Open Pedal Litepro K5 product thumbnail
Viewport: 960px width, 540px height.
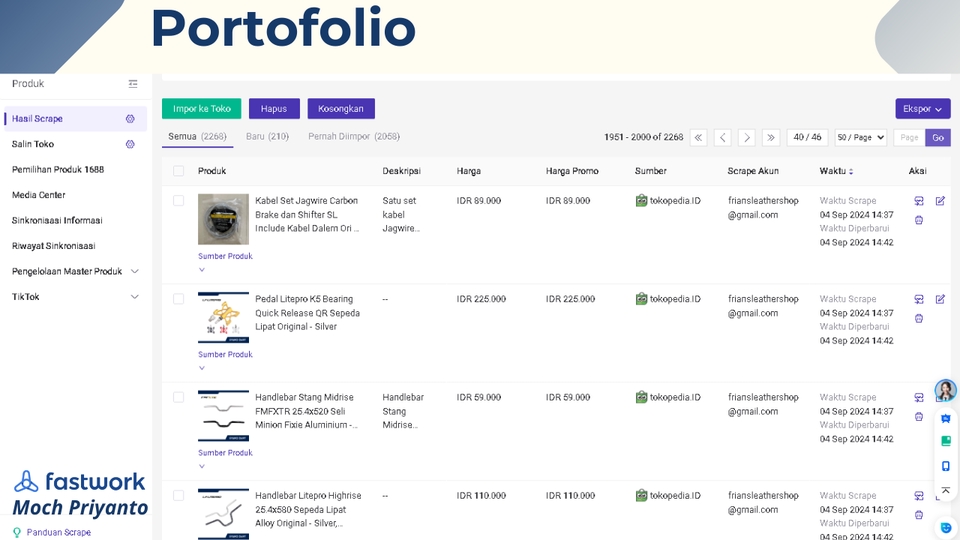[x=223, y=317]
